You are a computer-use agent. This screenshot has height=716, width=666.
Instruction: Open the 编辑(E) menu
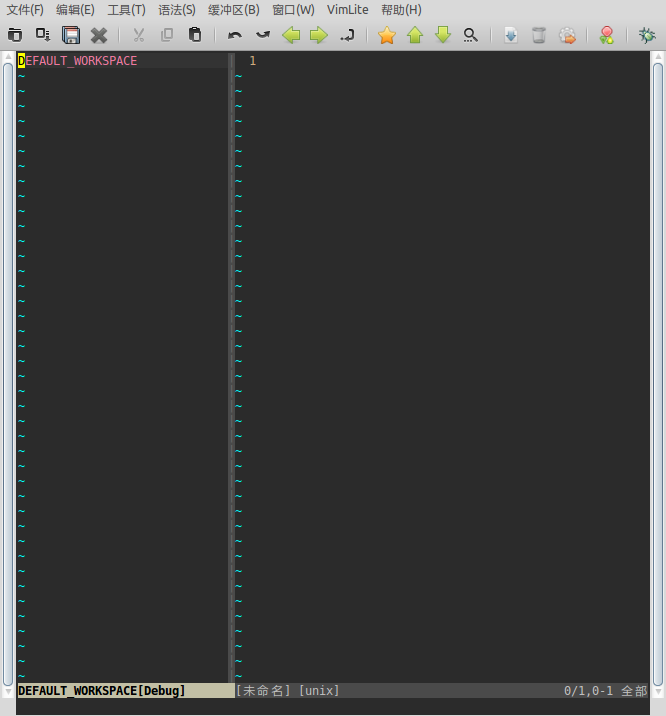coord(75,10)
